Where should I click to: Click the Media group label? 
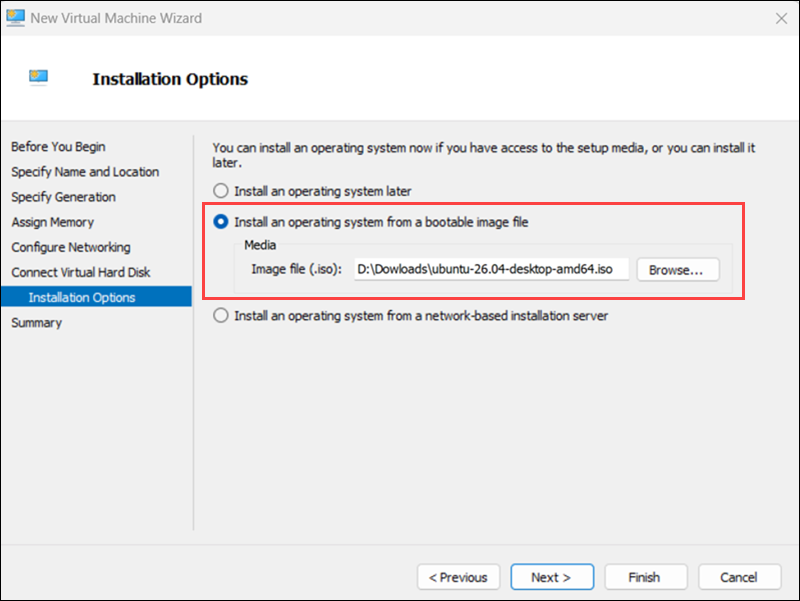click(x=260, y=245)
